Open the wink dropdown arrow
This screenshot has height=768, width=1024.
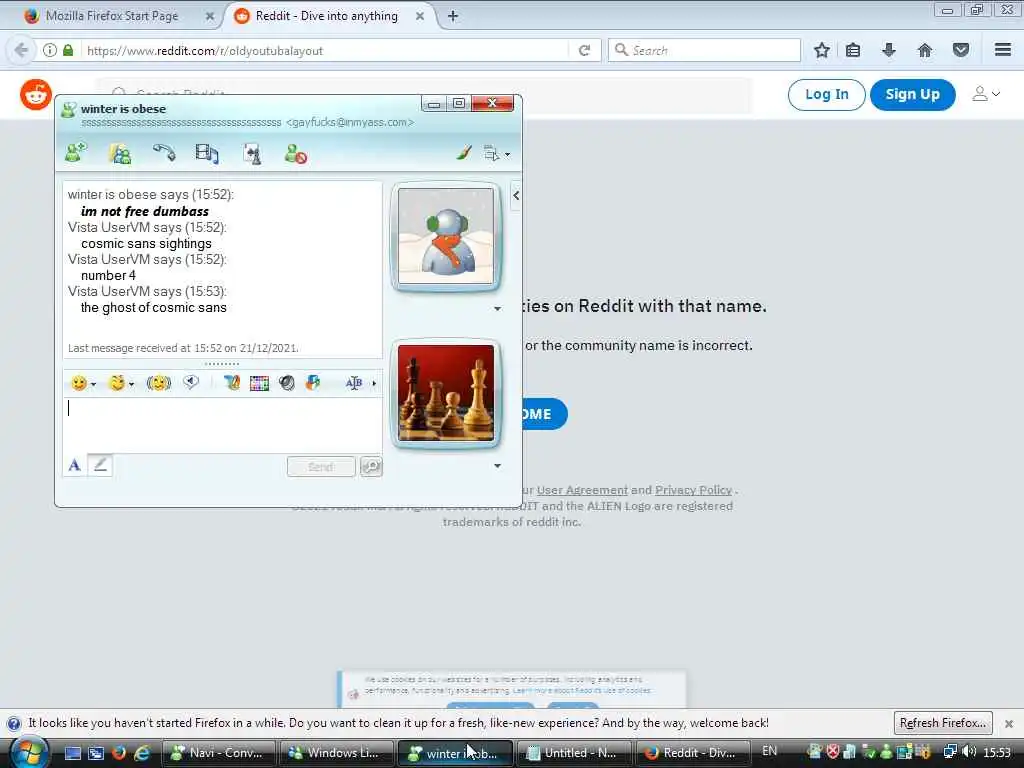[131, 384]
